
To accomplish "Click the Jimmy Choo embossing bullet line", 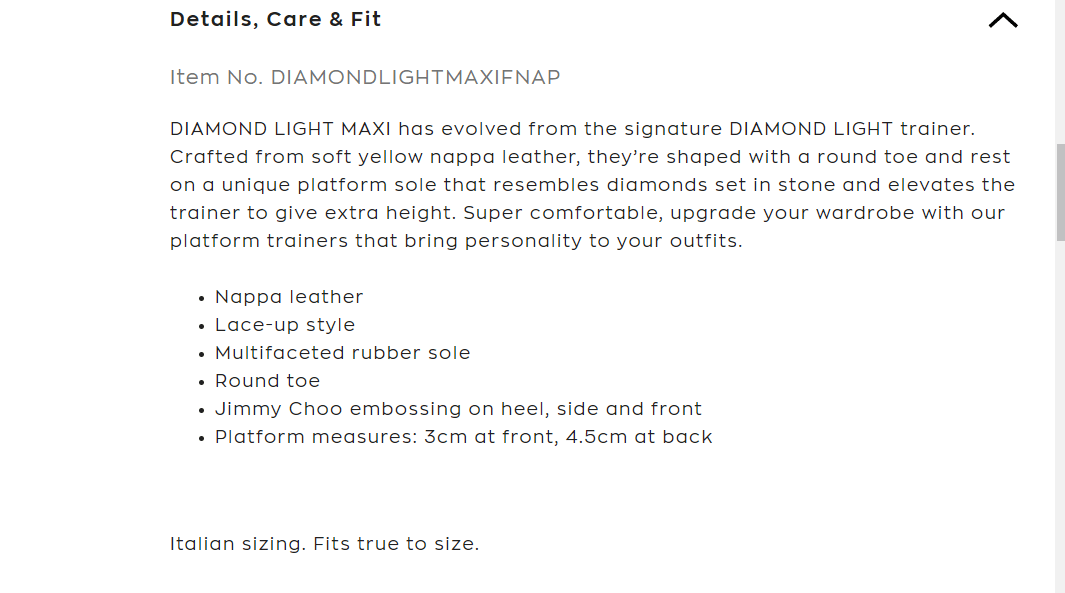I will click(x=458, y=409).
